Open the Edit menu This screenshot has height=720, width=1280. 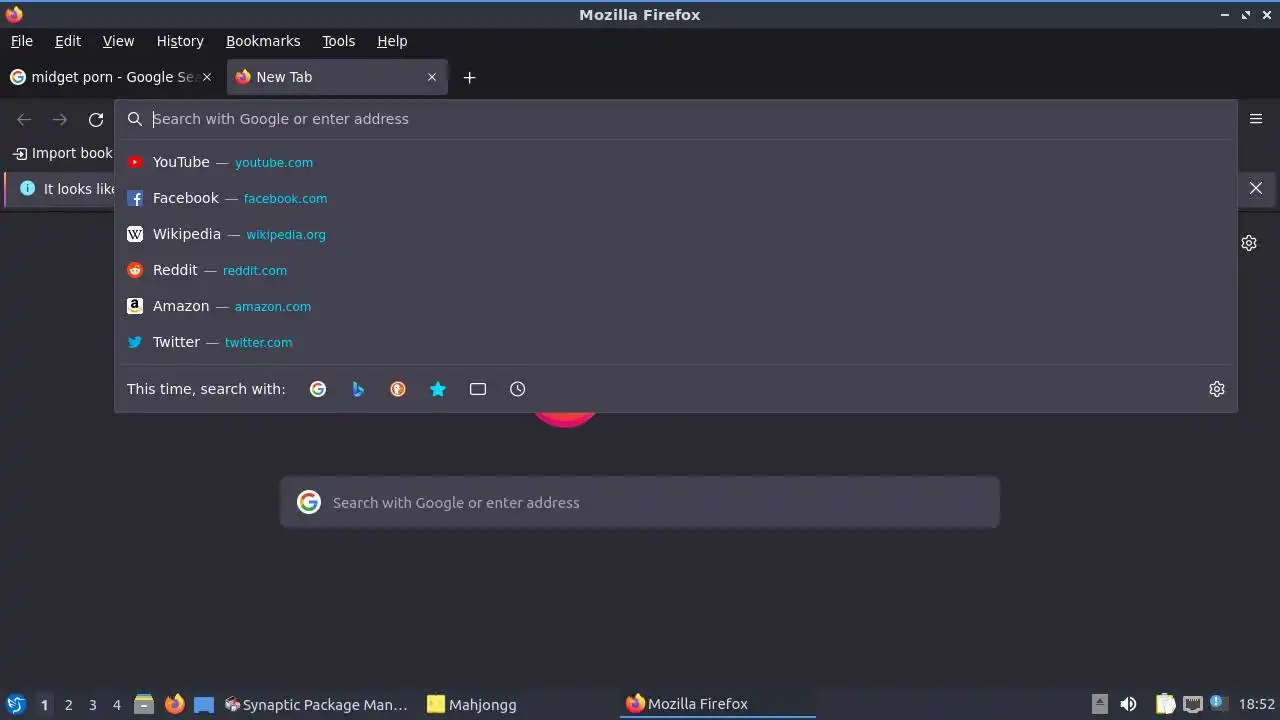click(x=68, y=41)
